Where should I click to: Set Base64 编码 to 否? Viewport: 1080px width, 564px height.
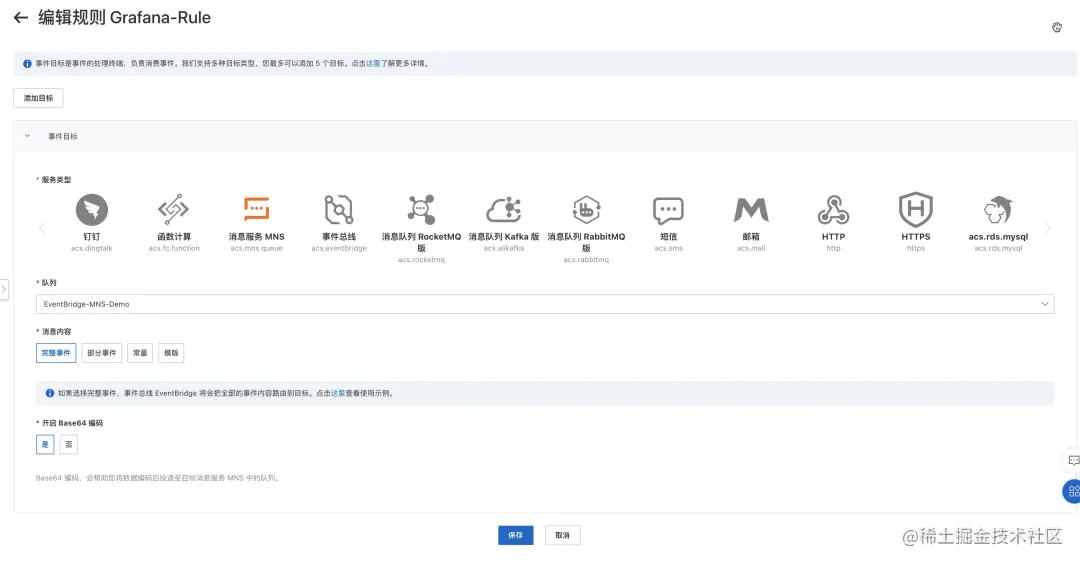coord(69,445)
